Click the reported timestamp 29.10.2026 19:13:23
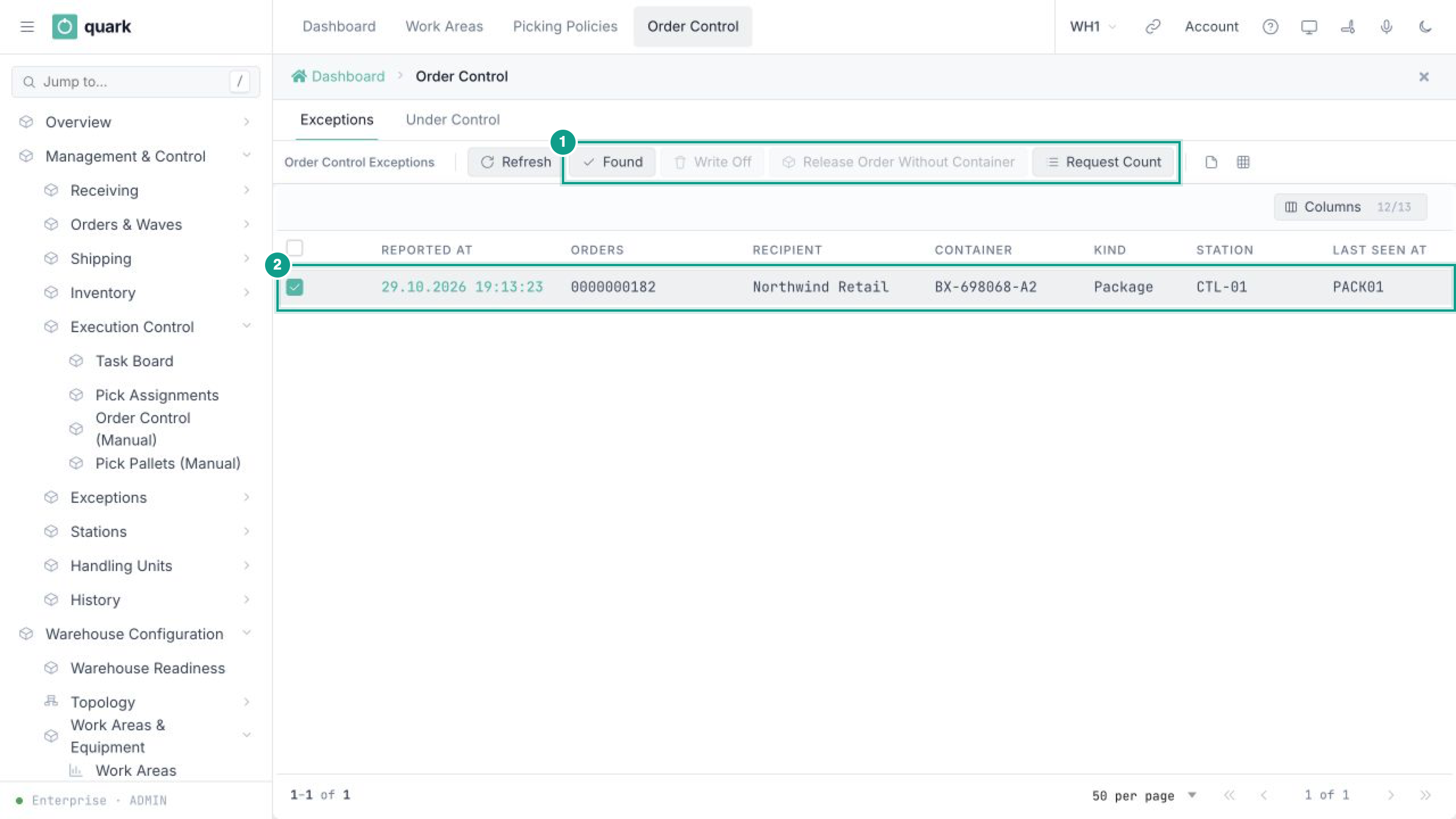1456x819 pixels. click(462, 287)
